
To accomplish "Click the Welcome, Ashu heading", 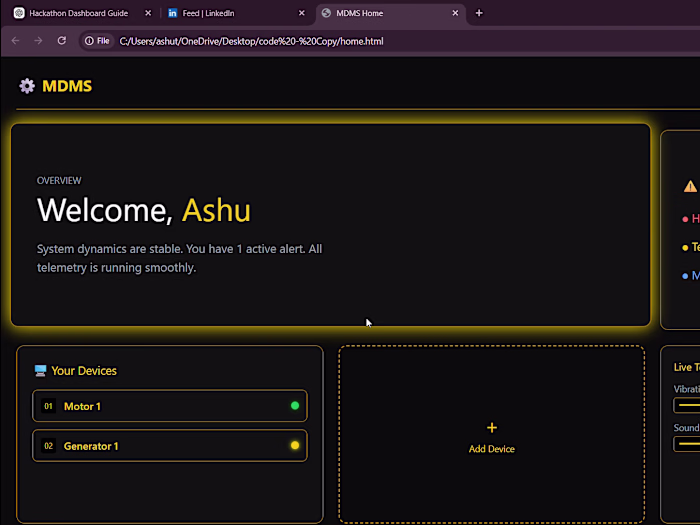I will [x=144, y=210].
